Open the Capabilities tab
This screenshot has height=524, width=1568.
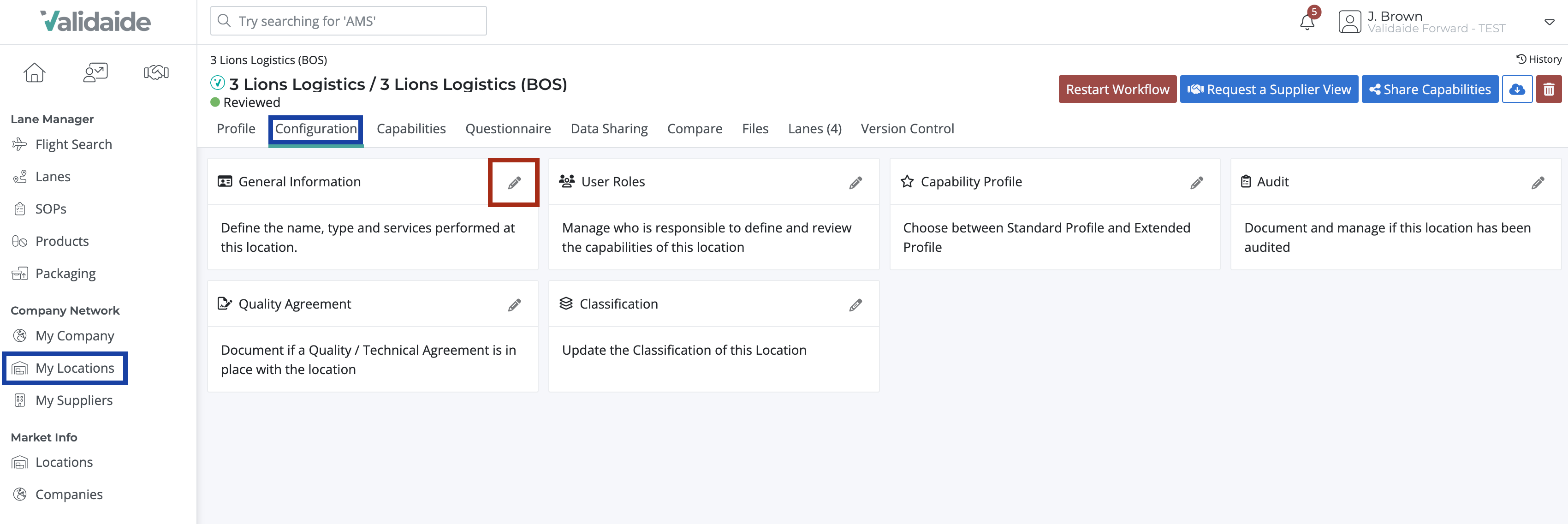411,128
